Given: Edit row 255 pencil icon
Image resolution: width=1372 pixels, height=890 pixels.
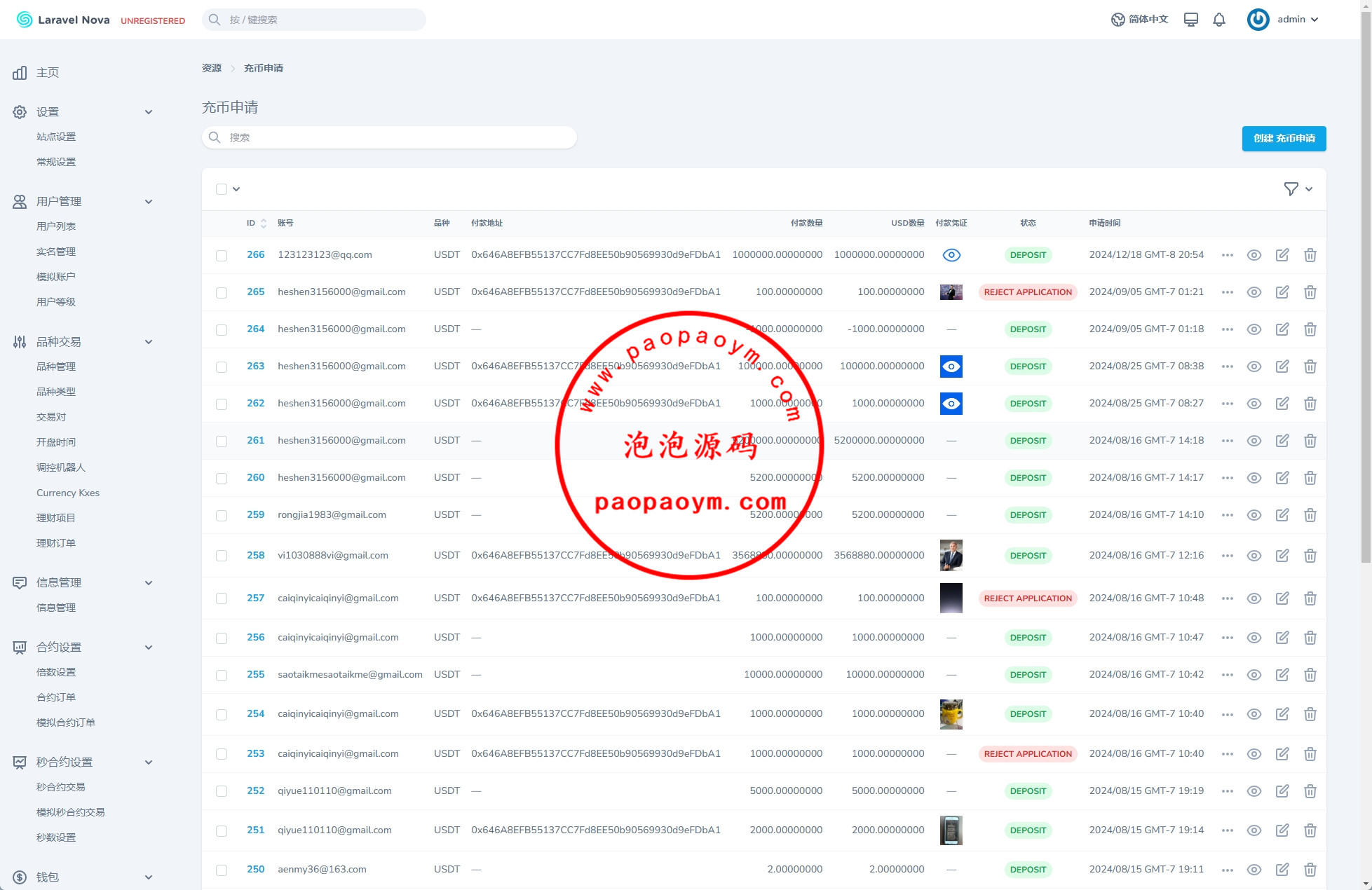Looking at the screenshot, I should 1282,675.
